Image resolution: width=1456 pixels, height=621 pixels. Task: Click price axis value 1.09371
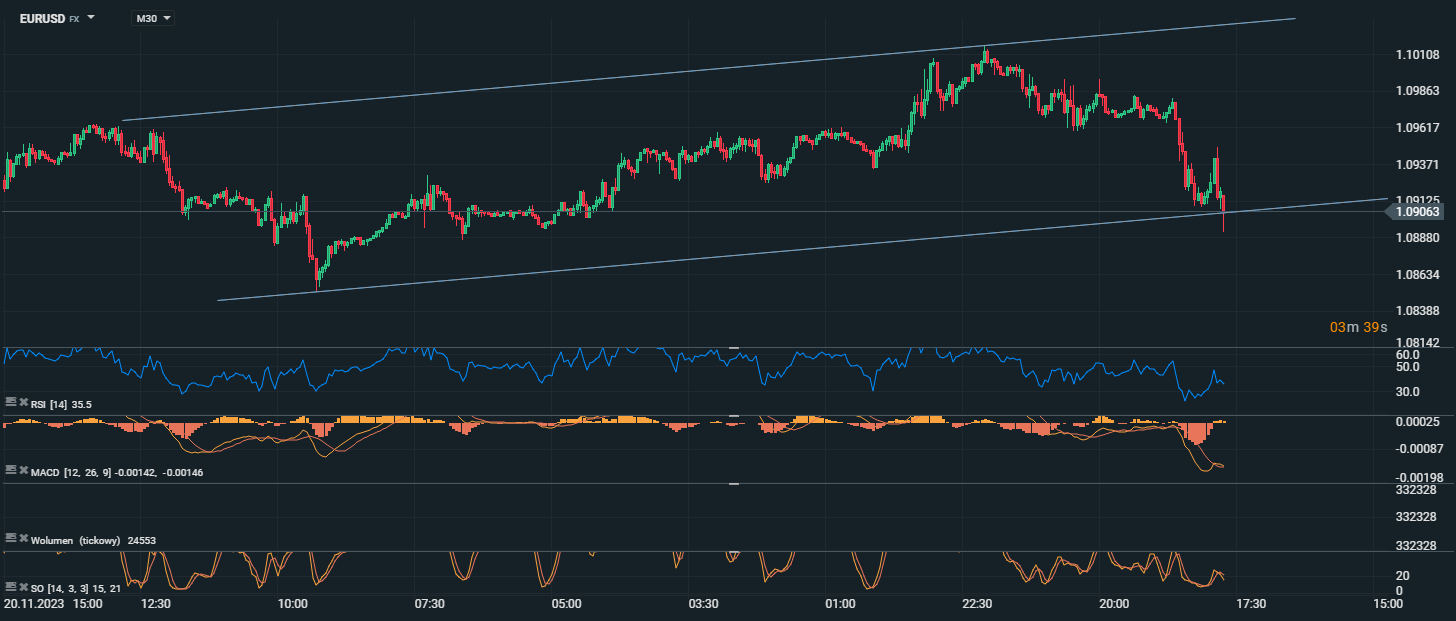(1417, 164)
